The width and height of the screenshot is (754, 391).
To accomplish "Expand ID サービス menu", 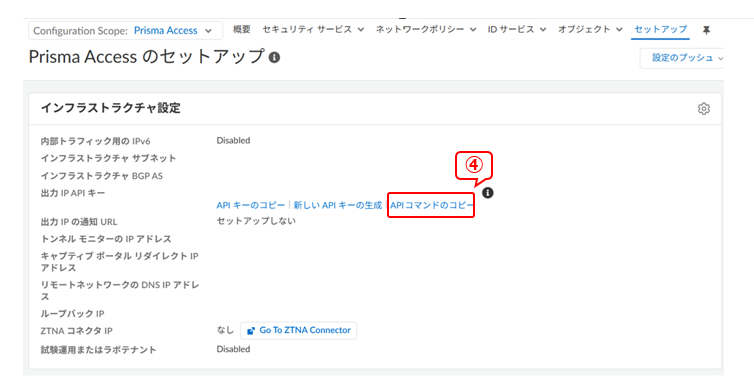I will pyautogui.click(x=517, y=30).
